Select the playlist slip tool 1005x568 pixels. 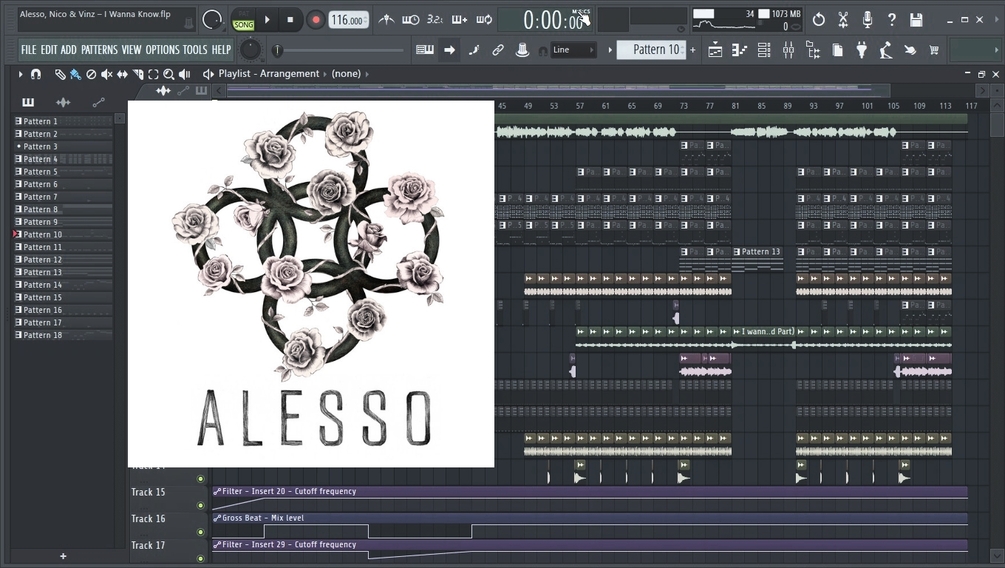point(122,74)
